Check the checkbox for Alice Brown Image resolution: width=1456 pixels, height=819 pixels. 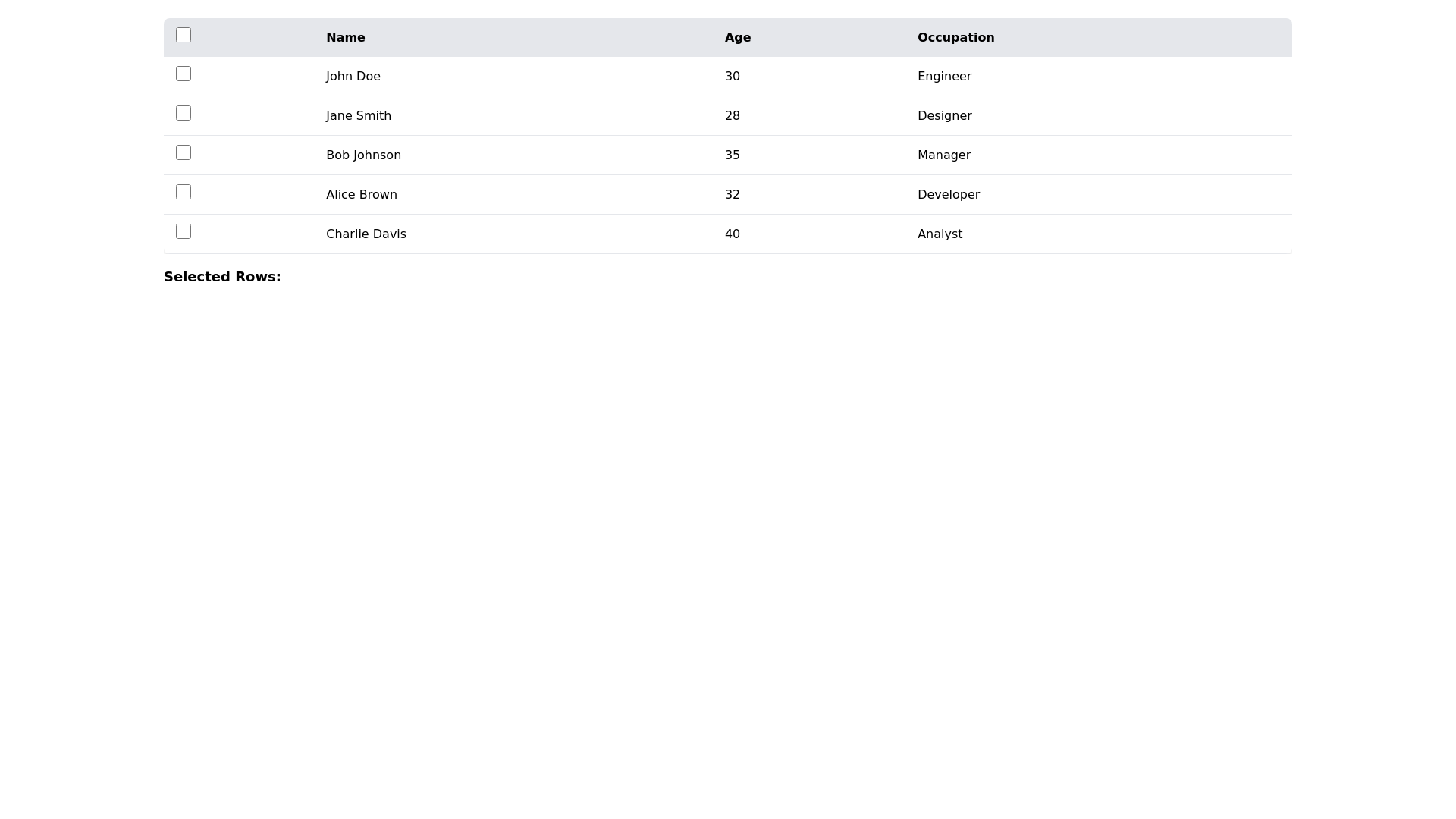tap(183, 192)
